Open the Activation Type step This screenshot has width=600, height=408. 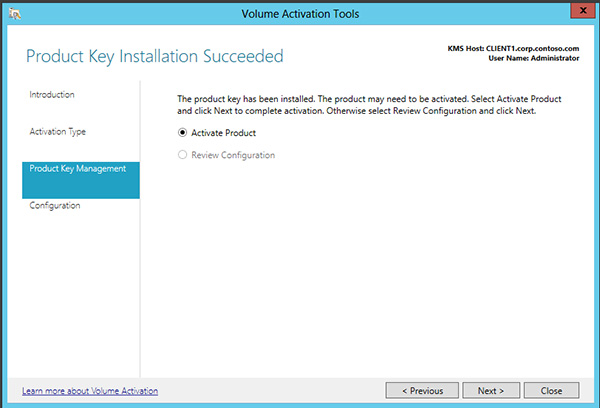58,132
